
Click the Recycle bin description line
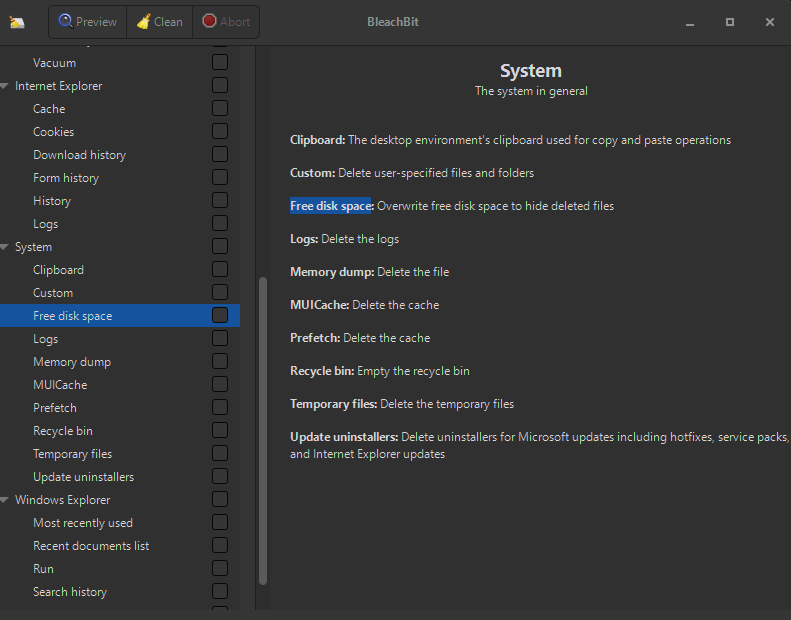click(x=380, y=371)
